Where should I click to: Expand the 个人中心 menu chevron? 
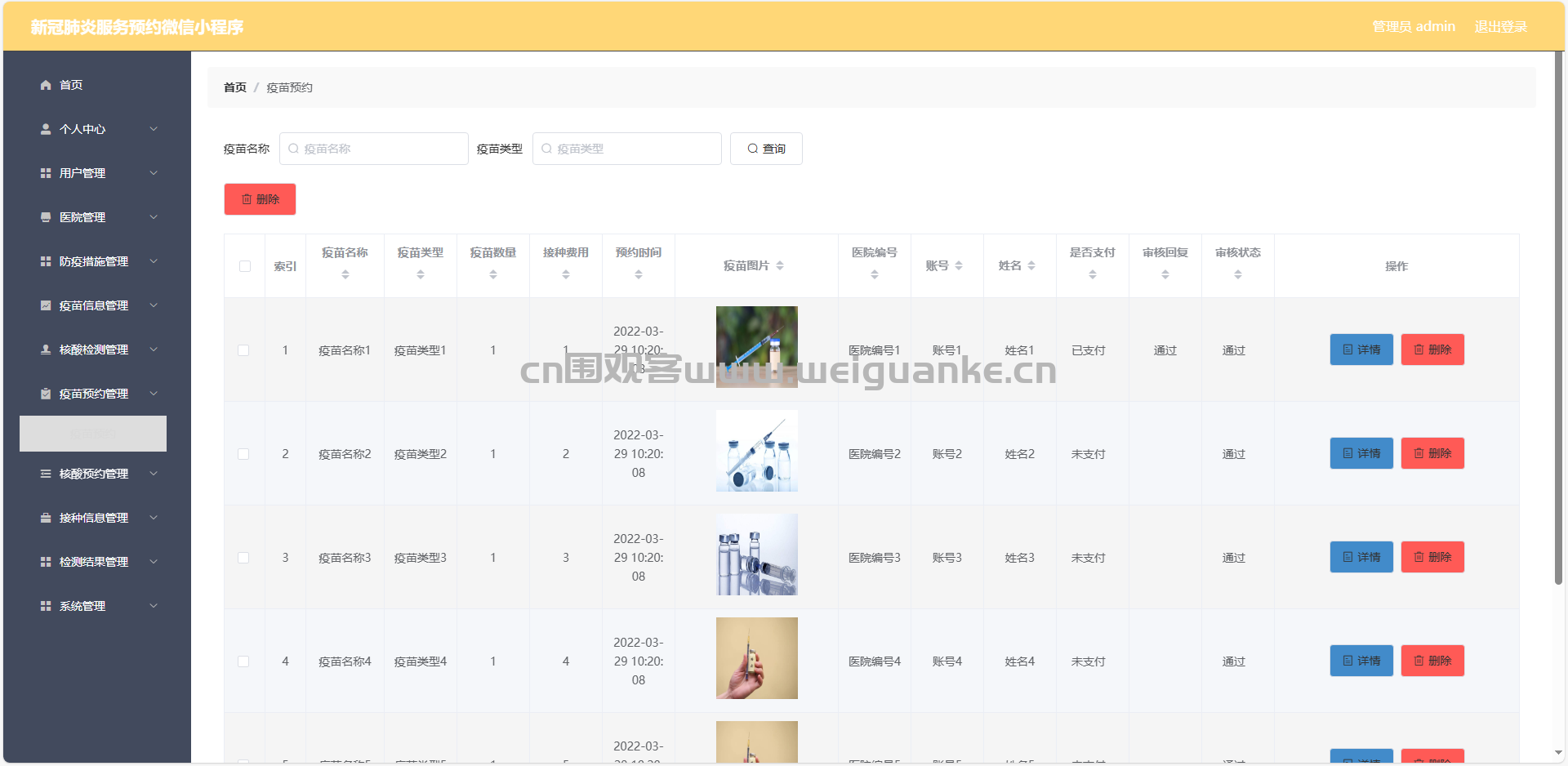click(154, 129)
